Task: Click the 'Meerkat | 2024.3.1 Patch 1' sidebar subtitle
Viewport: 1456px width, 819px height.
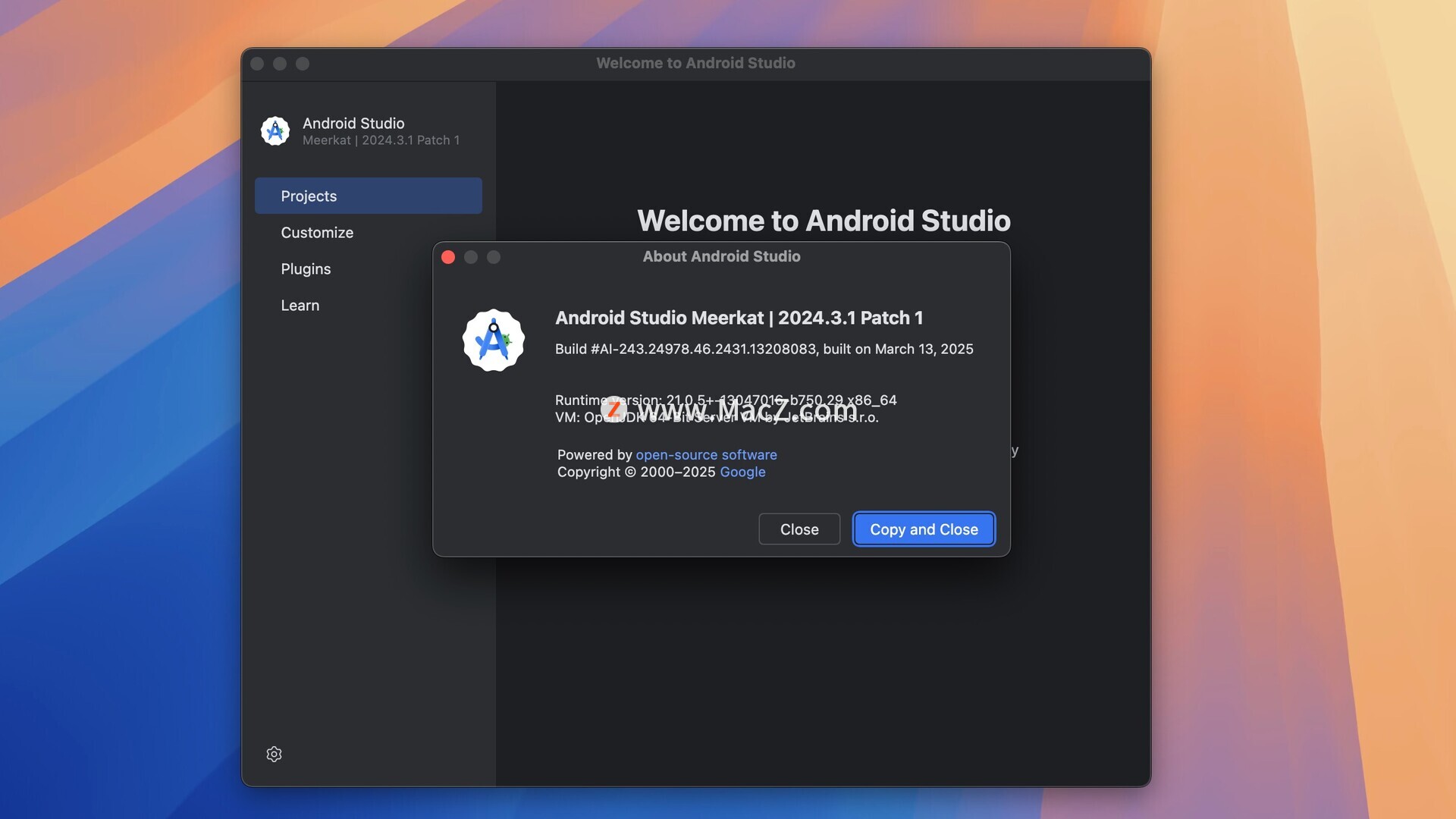Action: [x=381, y=140]
